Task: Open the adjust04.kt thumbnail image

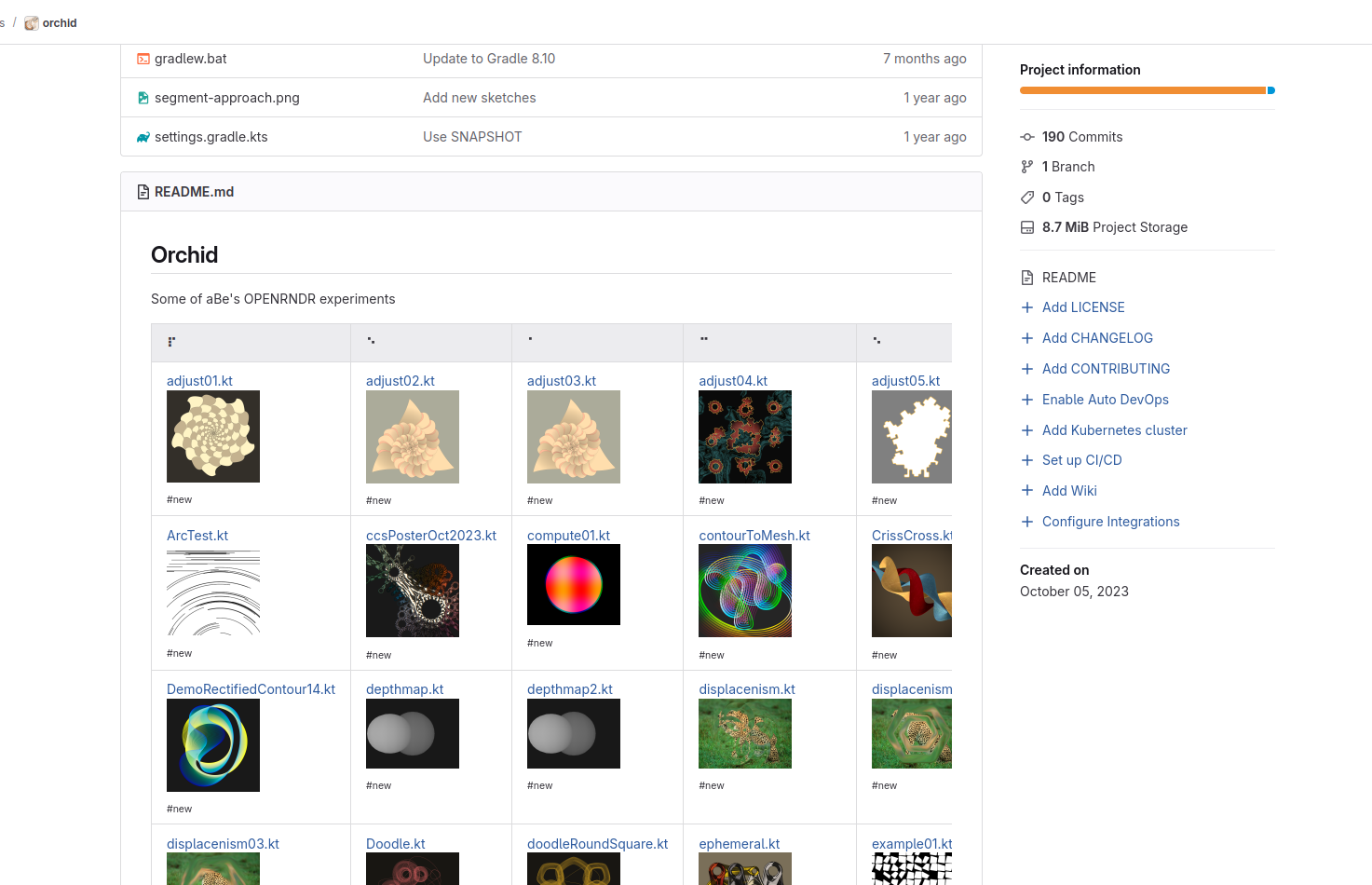Action: [x=745, y=437]
